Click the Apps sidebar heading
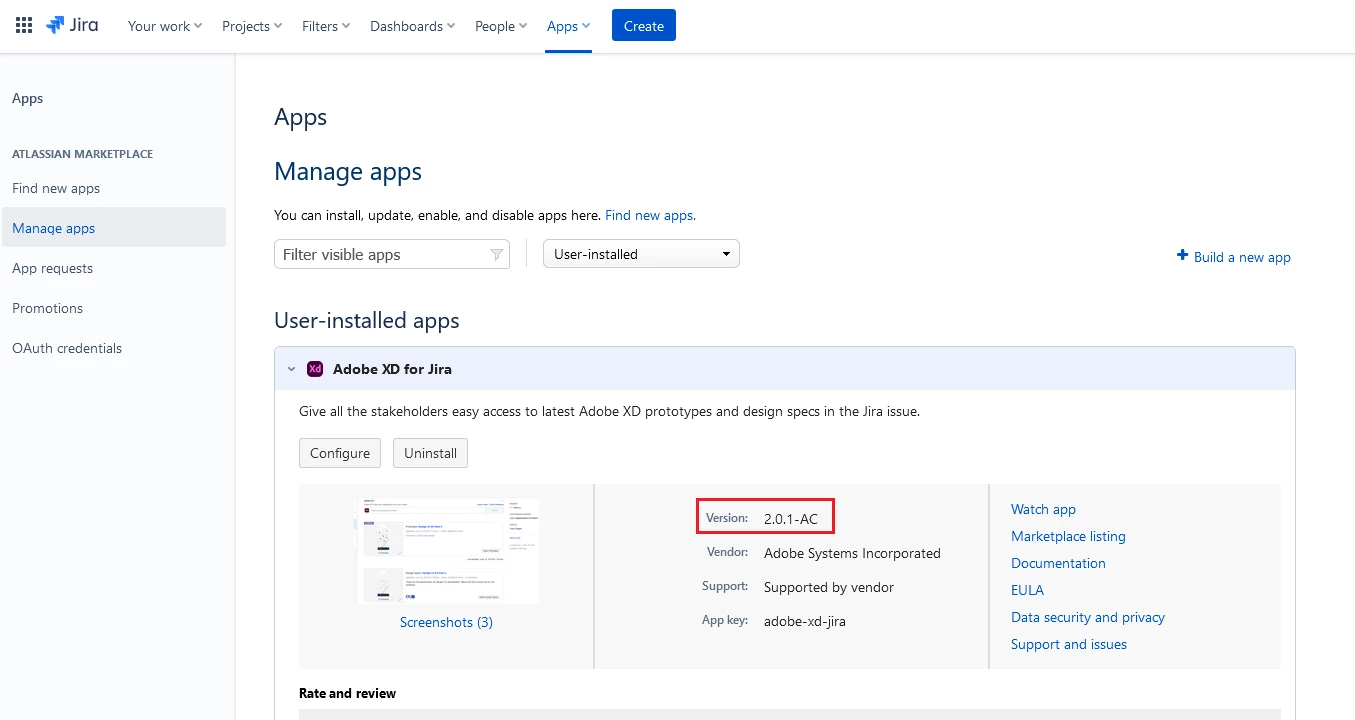1355x720 pixels. [x=27, y=98]
